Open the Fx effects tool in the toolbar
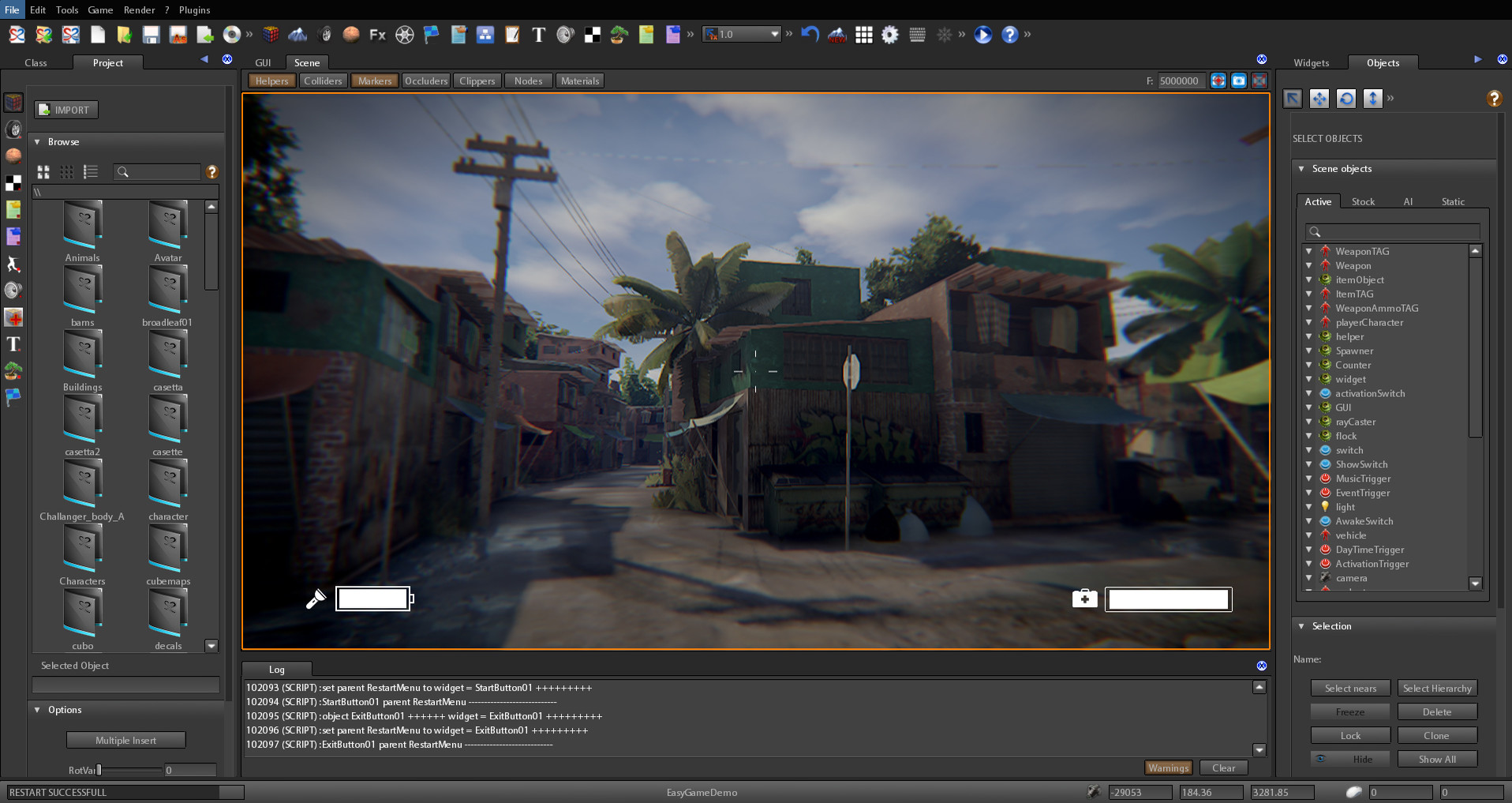The height and width of the screenshot is (803, 1512). [377, 35]
